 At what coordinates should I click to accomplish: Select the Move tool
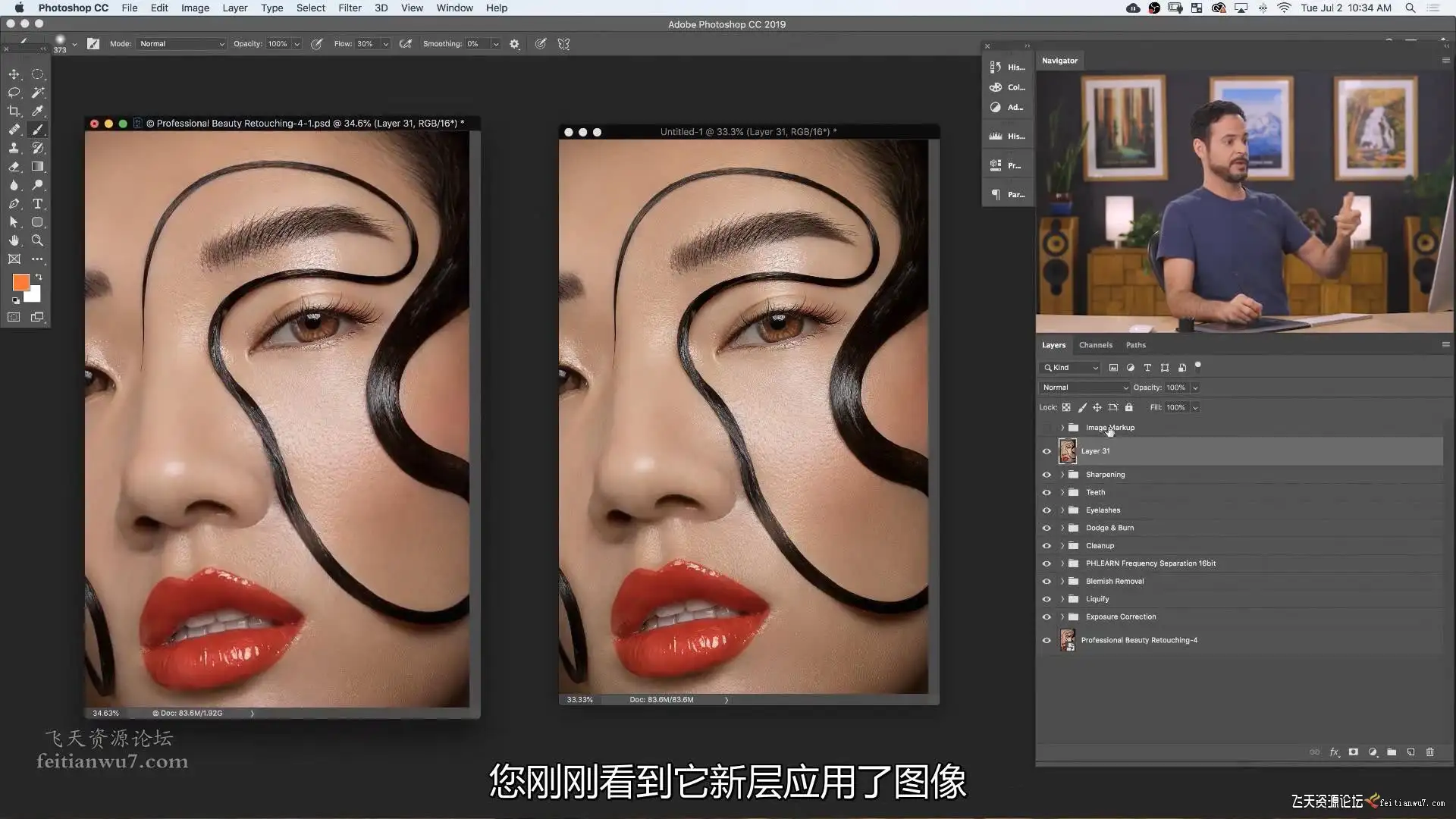pyautogui.click(x=14, y=74)
